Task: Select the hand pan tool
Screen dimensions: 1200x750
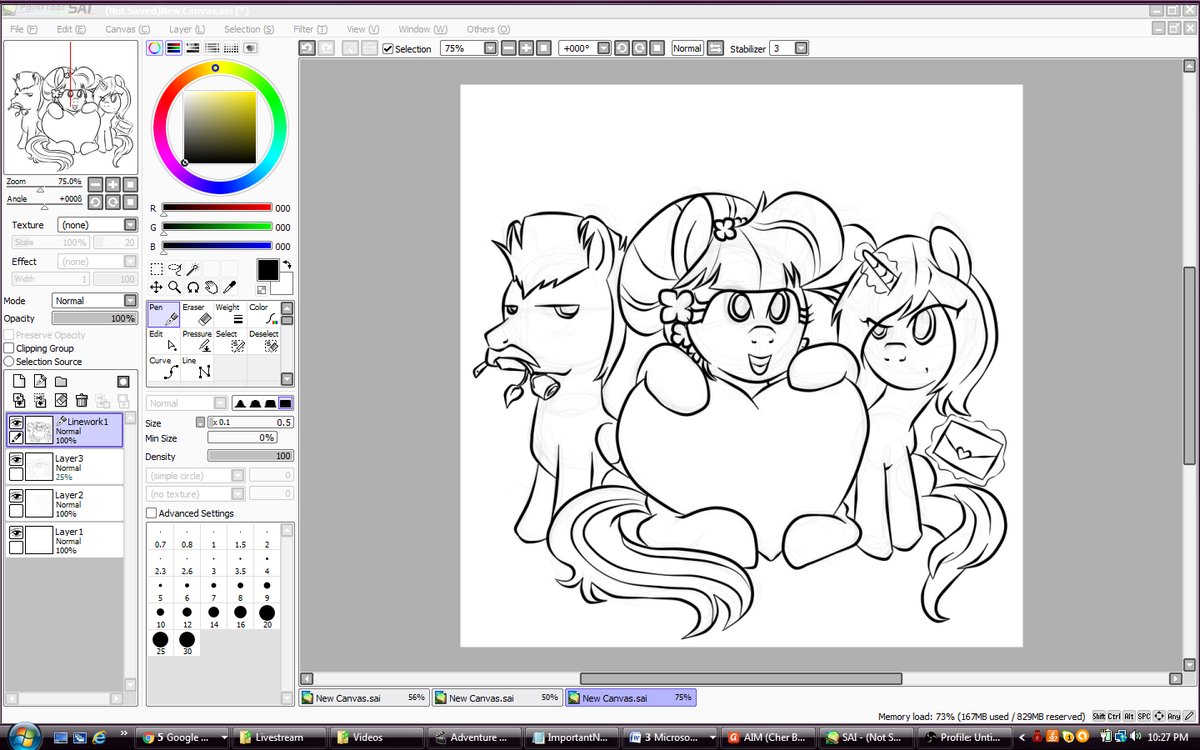Action: pos(211,287)
